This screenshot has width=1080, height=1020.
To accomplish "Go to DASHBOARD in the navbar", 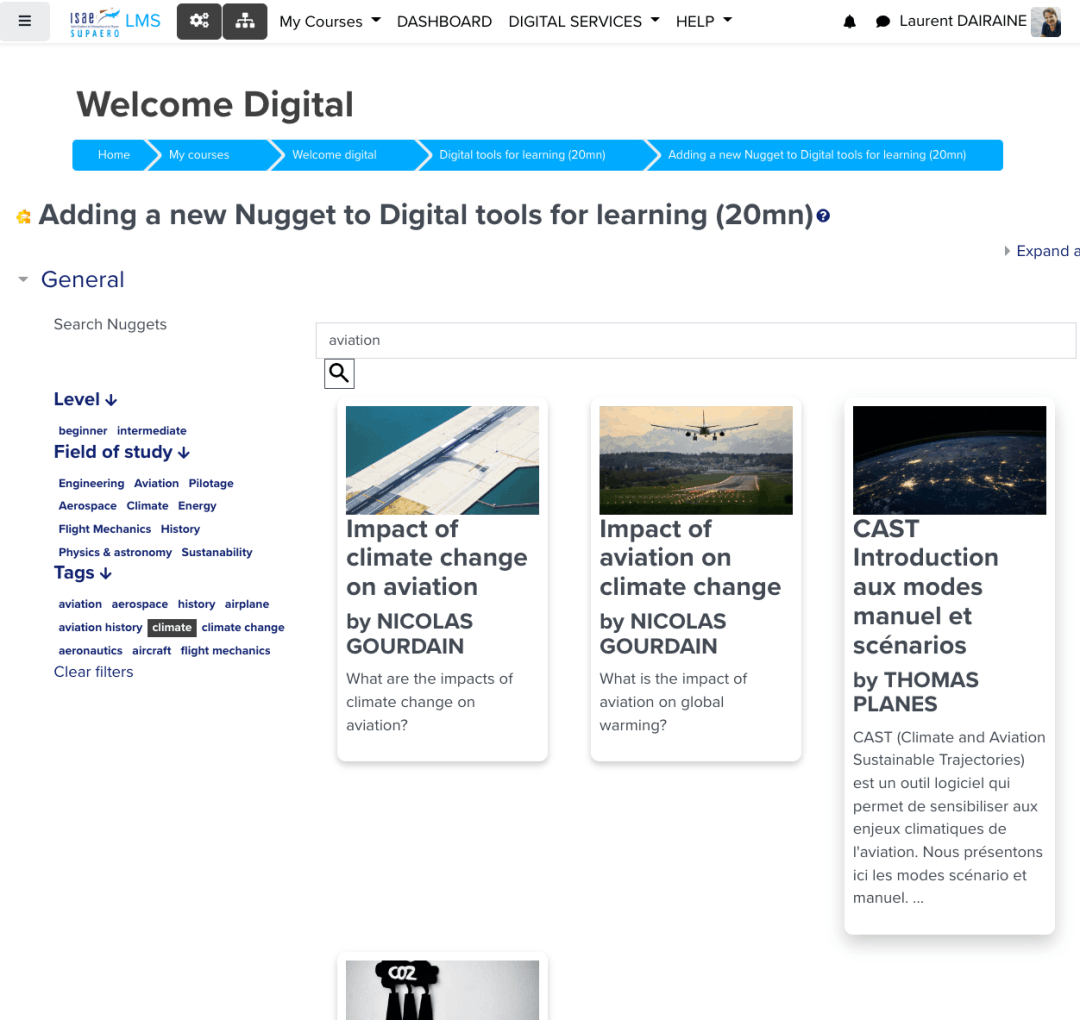I will 444,21.
